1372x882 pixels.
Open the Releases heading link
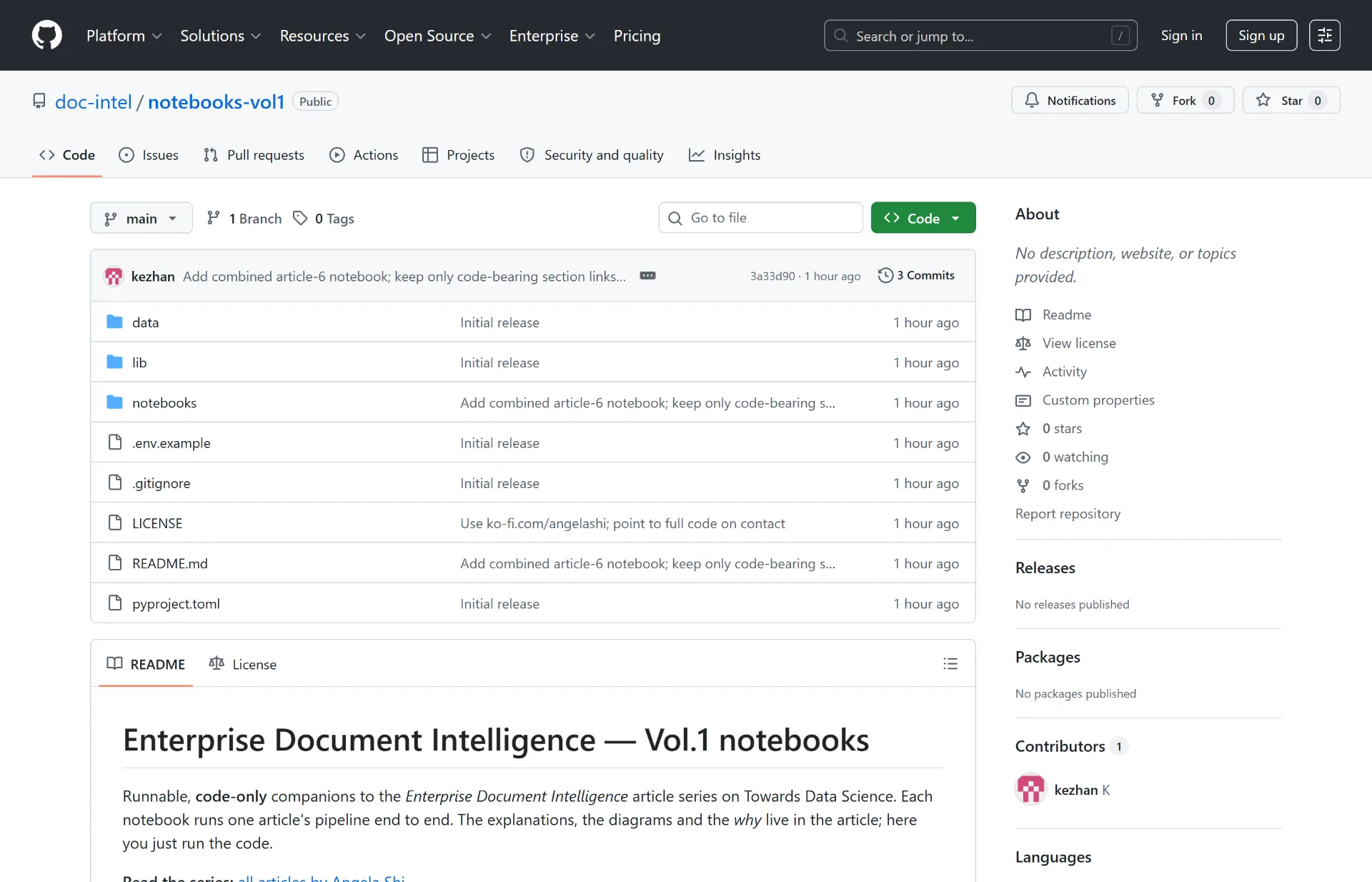(x=1045, y=568)
